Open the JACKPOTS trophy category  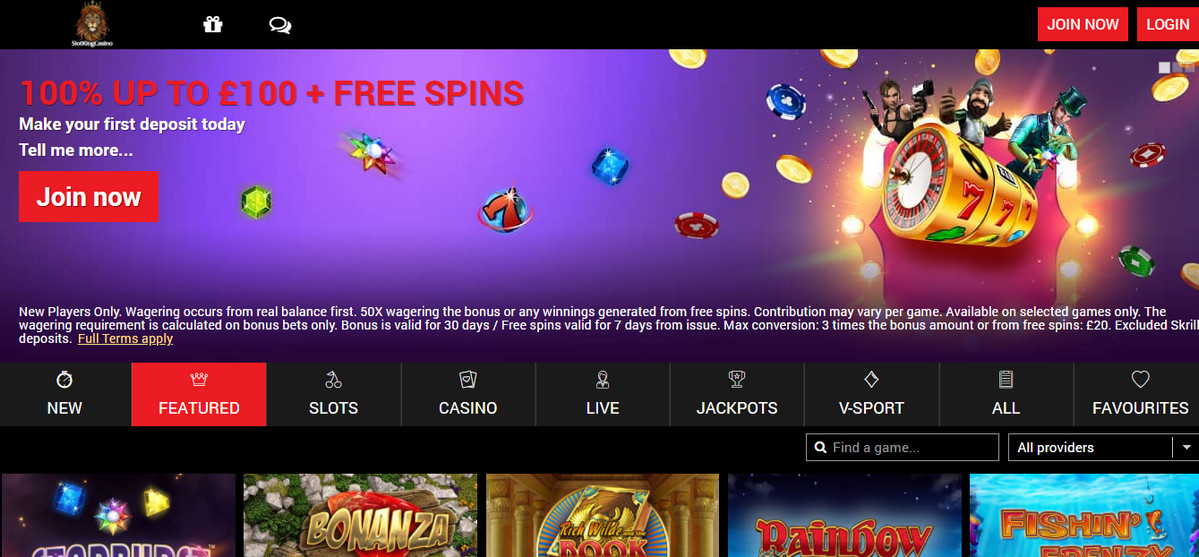point(737,394)
